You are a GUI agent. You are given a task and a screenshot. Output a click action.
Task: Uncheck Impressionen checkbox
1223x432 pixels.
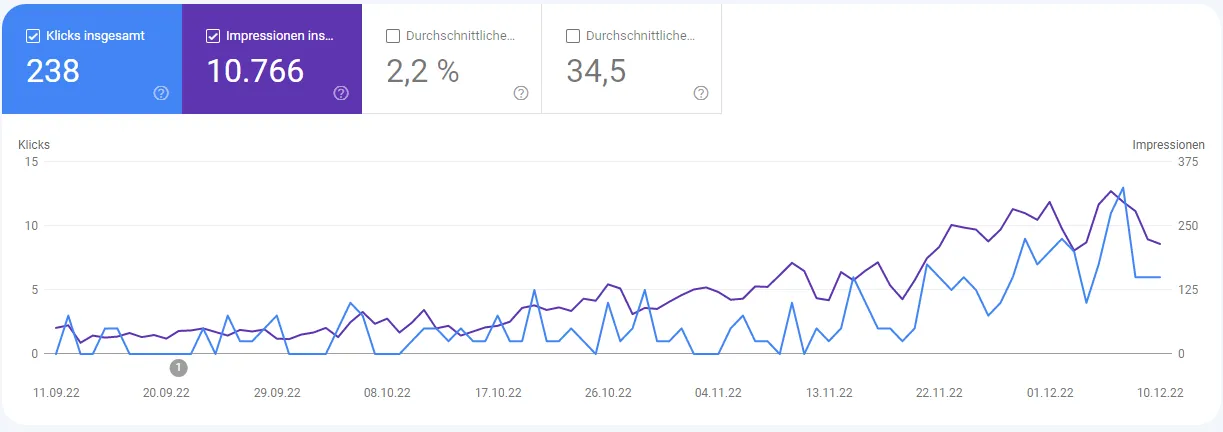click(x=213, y=36)
